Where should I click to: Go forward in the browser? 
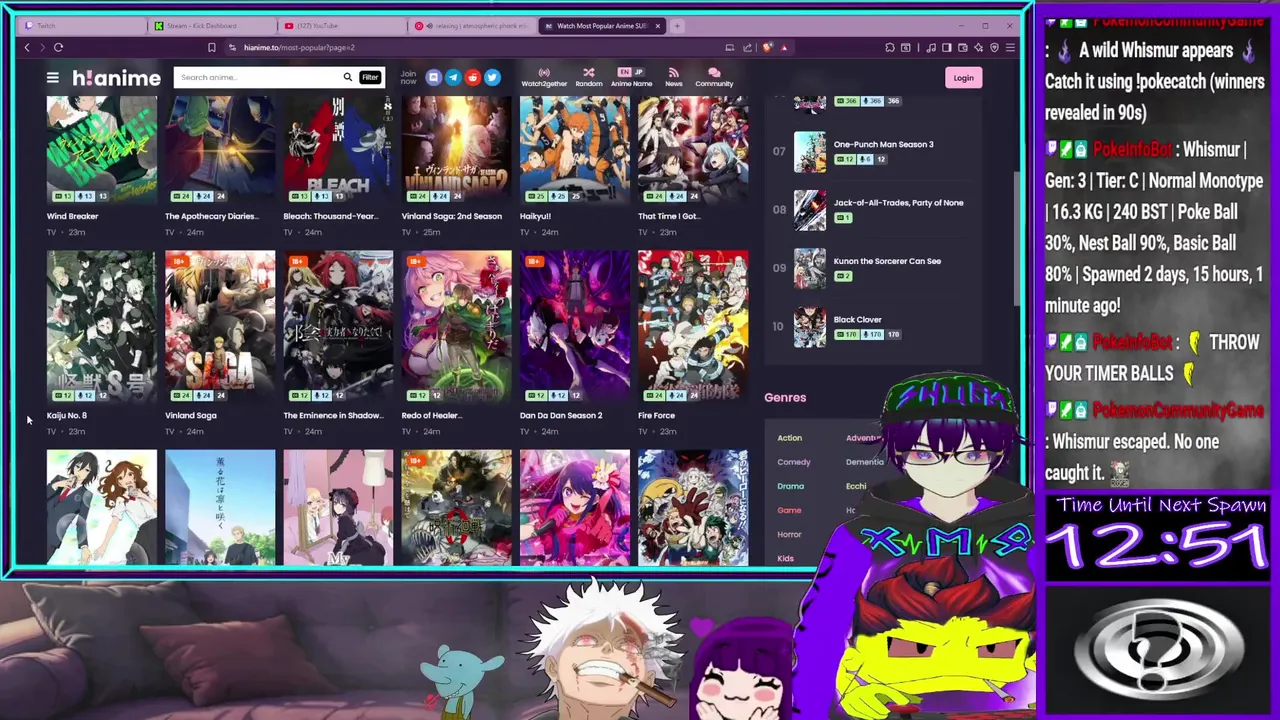point(41,47)
